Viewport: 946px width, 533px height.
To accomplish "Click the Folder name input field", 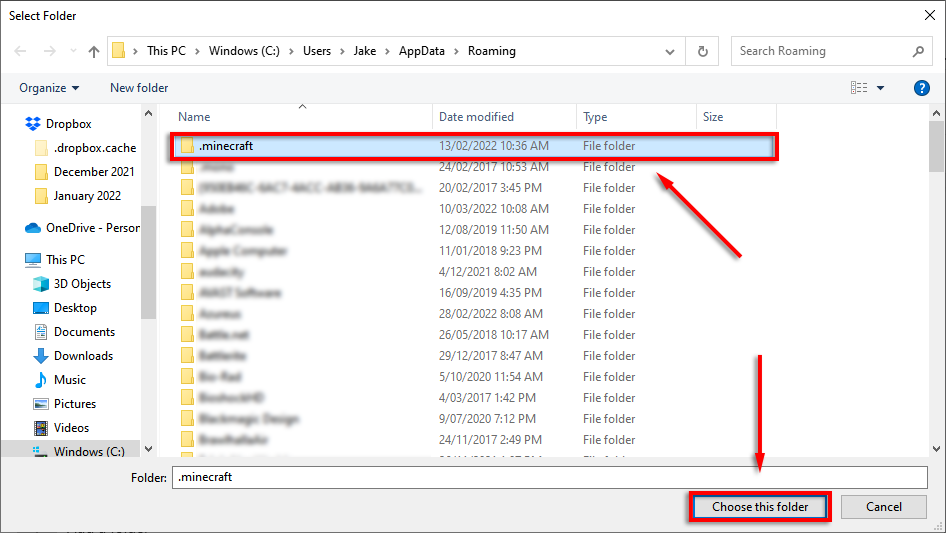I will pos(549,477).
